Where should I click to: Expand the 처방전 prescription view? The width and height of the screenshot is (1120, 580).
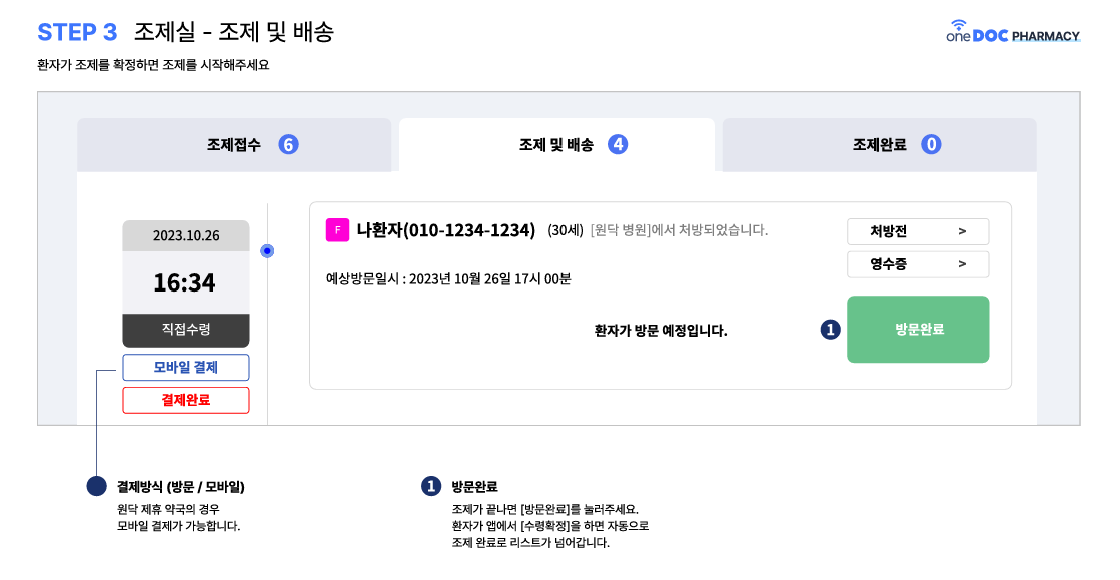tap(917, 231)
